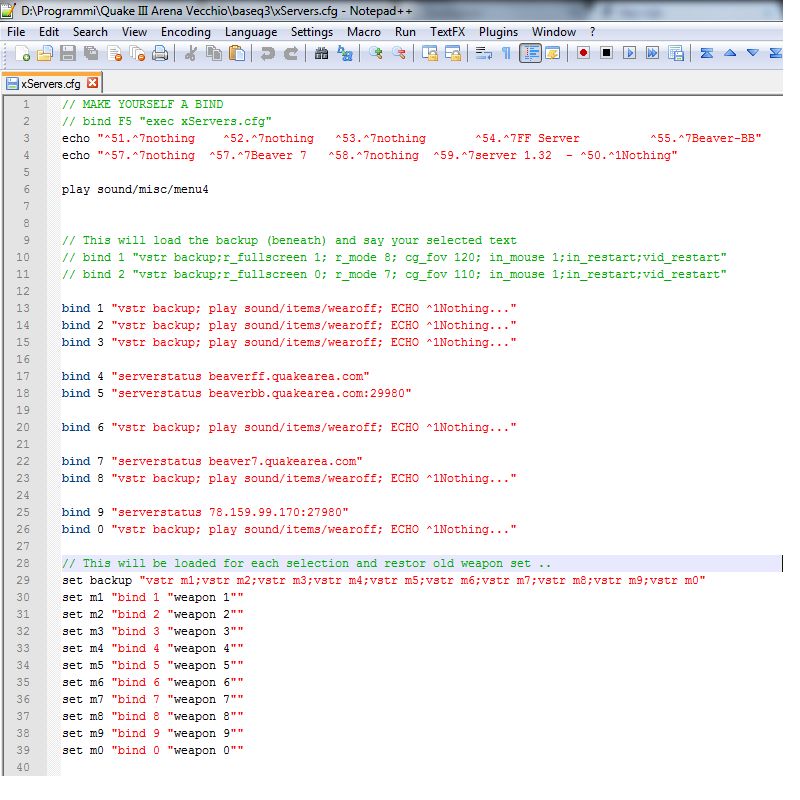
Task: Click the 'set m5 "bind 5 "weapon 5""' line
Action: [153, 665]
